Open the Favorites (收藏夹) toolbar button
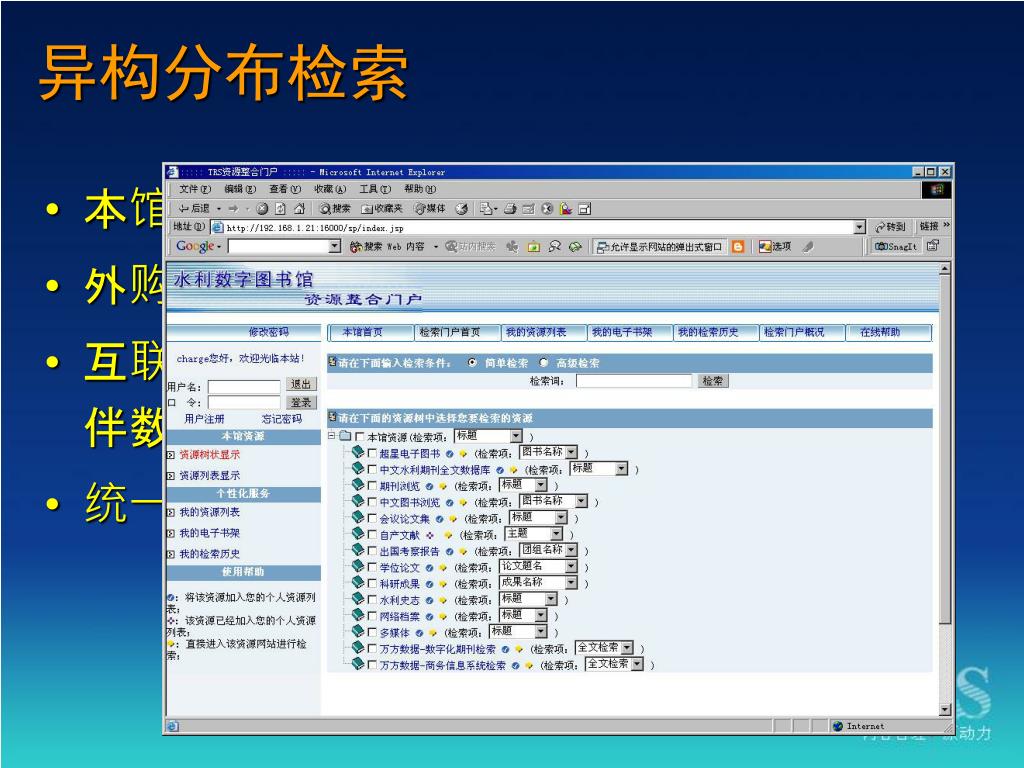Image resolution: width=1024 pixels, height=768 pixels. point(382,209)
